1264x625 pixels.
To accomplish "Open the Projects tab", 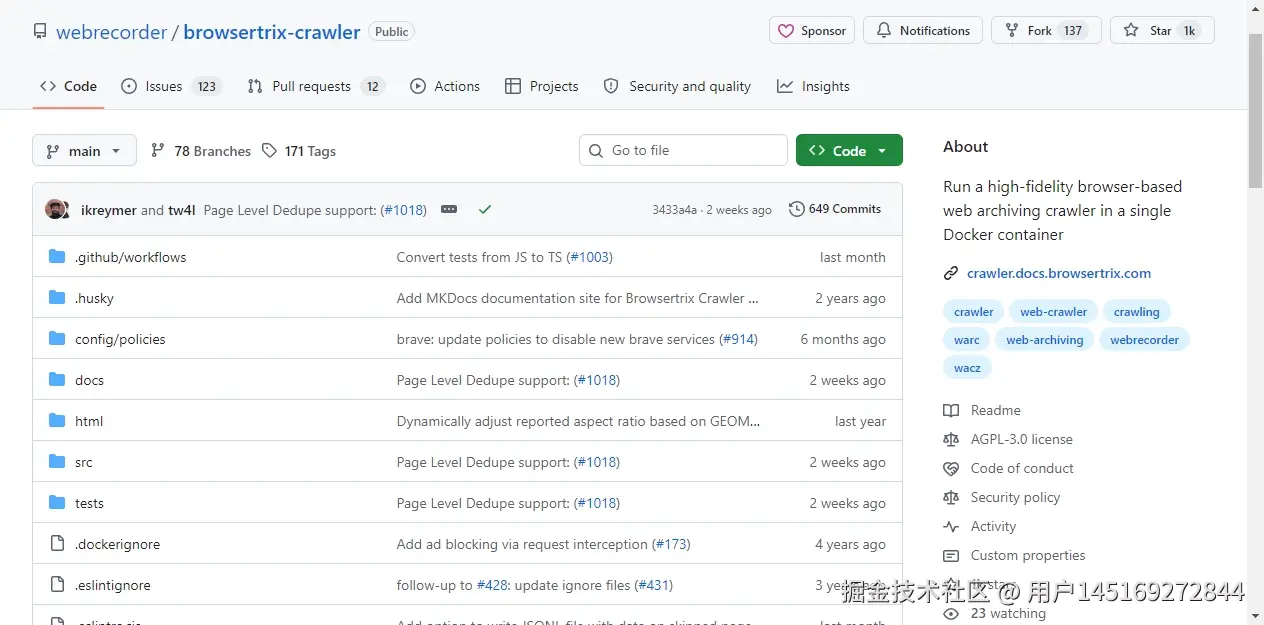I will pyautogui.click(x=542, y=86).
